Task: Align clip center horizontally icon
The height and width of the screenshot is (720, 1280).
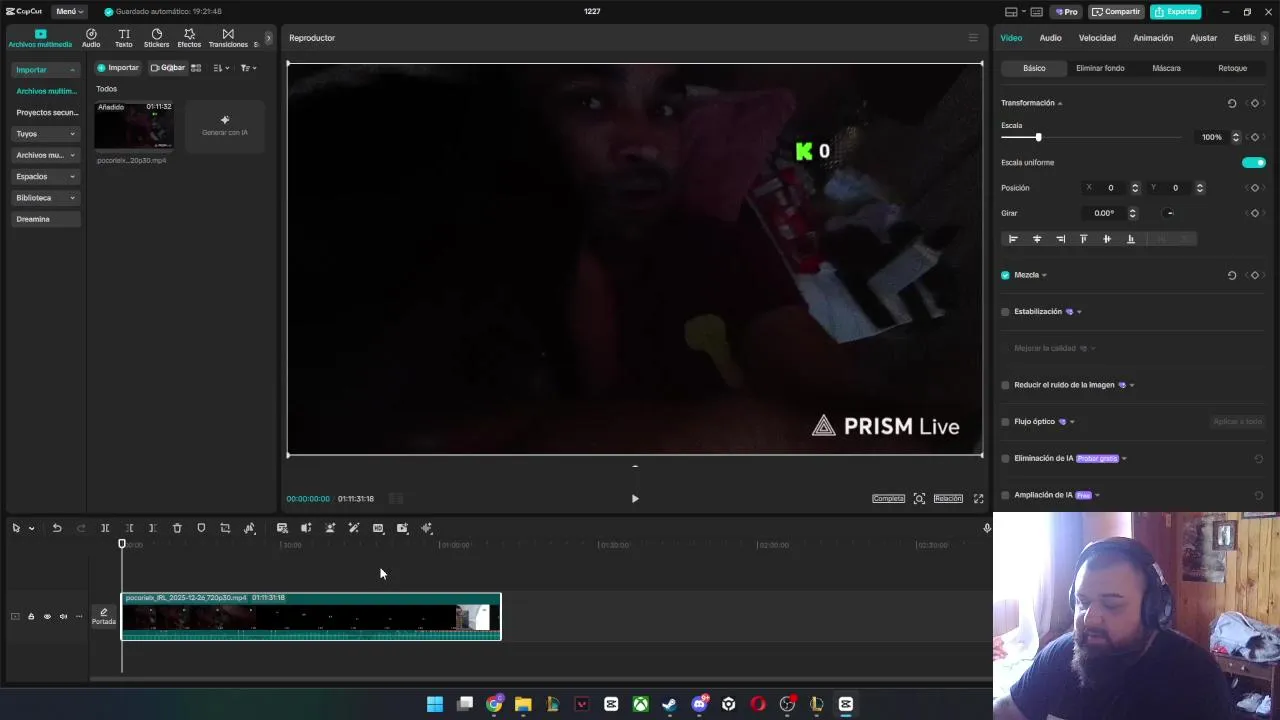Action: point(1037,239)
